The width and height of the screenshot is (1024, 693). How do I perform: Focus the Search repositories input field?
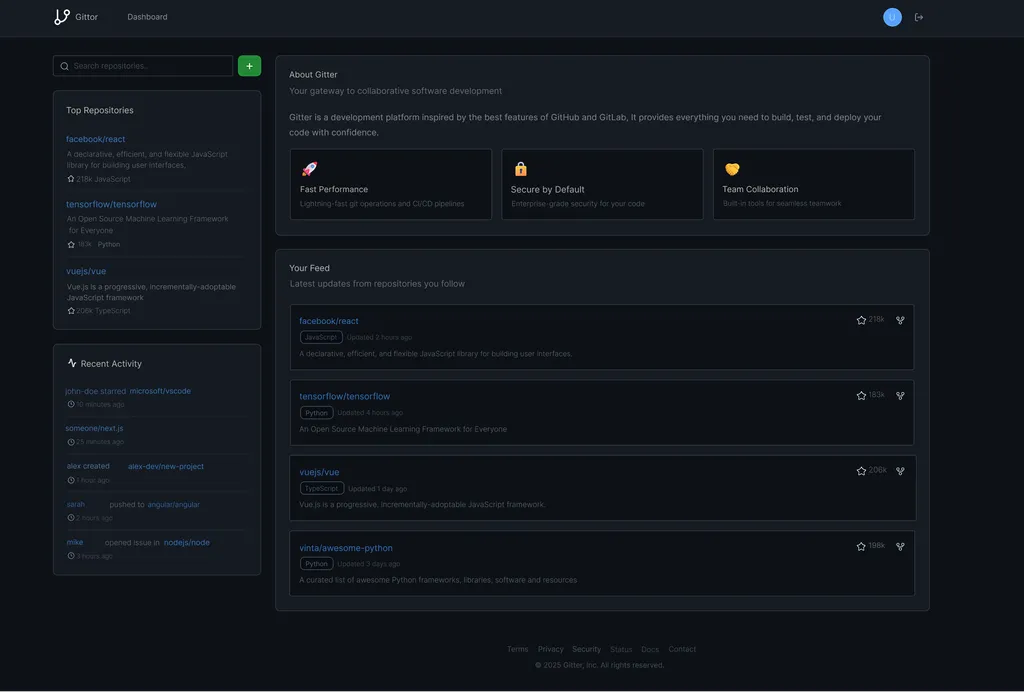pos(150,66)
